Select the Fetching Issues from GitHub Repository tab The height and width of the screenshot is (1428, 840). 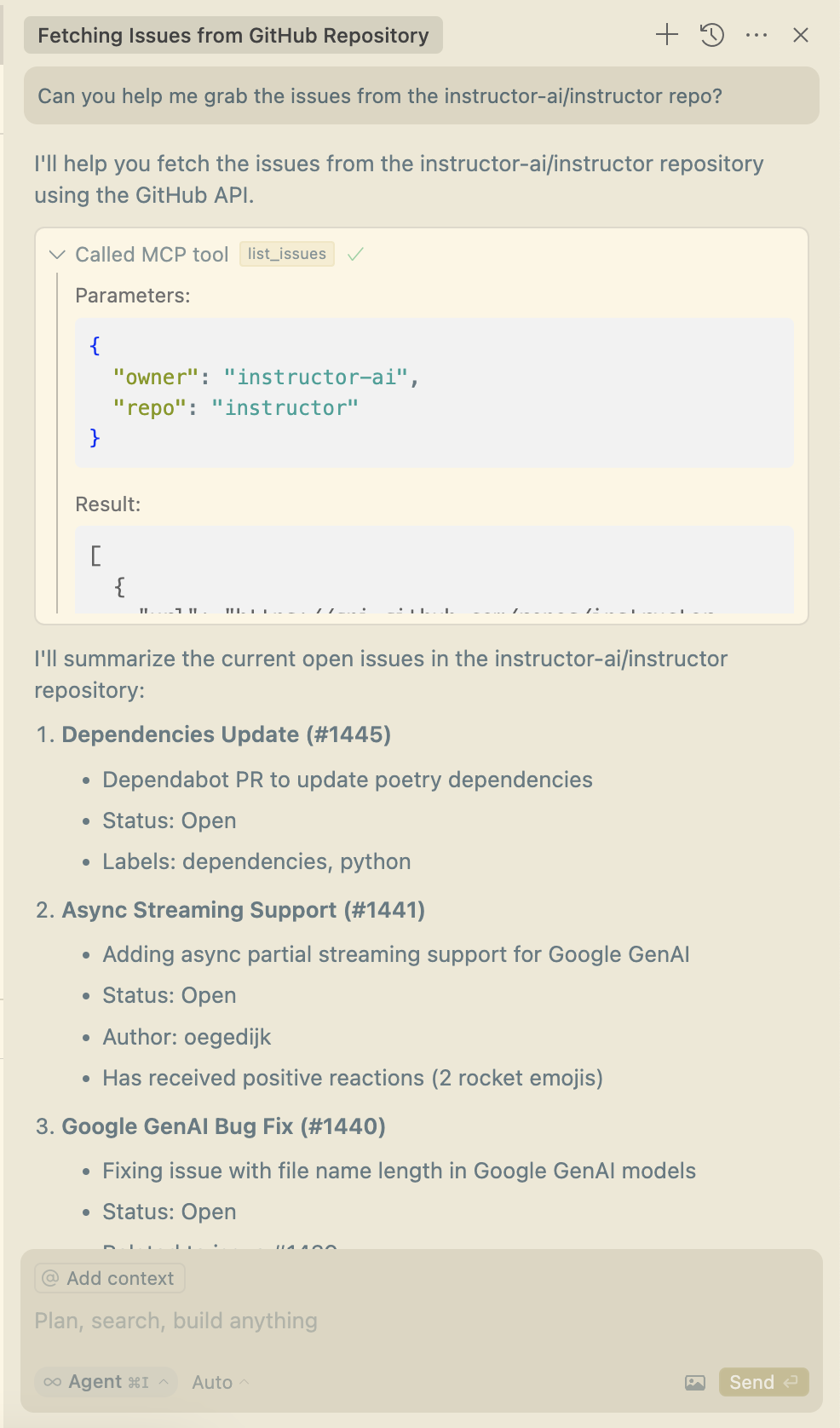(233, 36)
